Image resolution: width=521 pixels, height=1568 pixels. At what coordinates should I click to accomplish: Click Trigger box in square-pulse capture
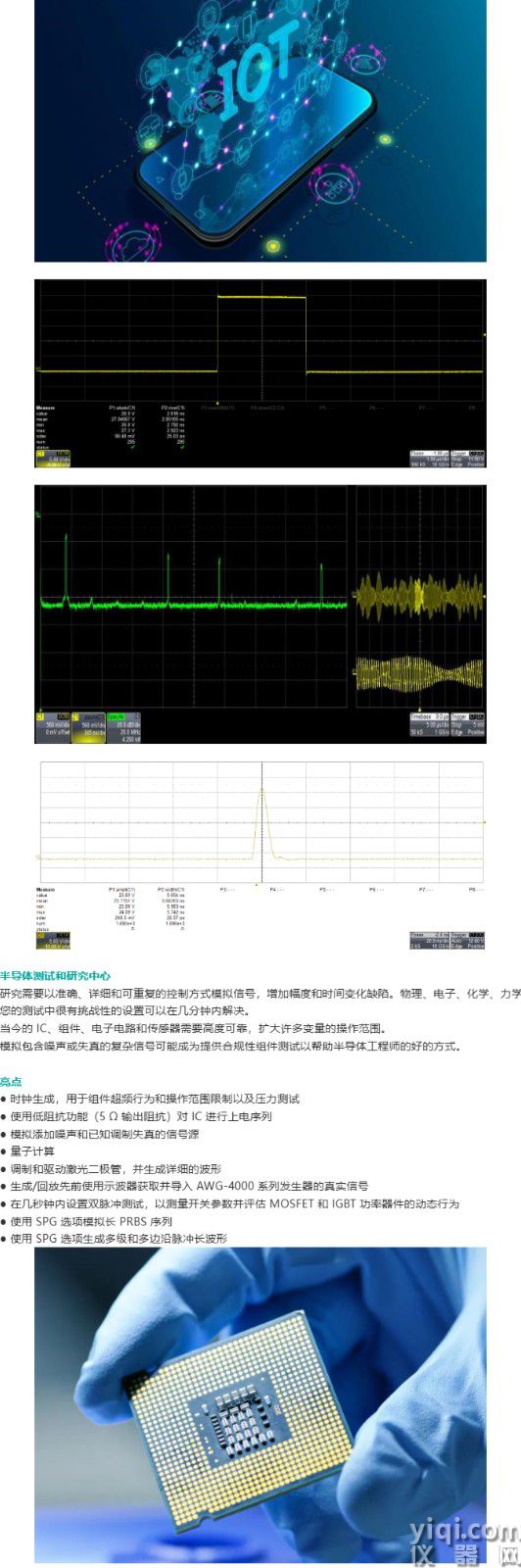467,457
